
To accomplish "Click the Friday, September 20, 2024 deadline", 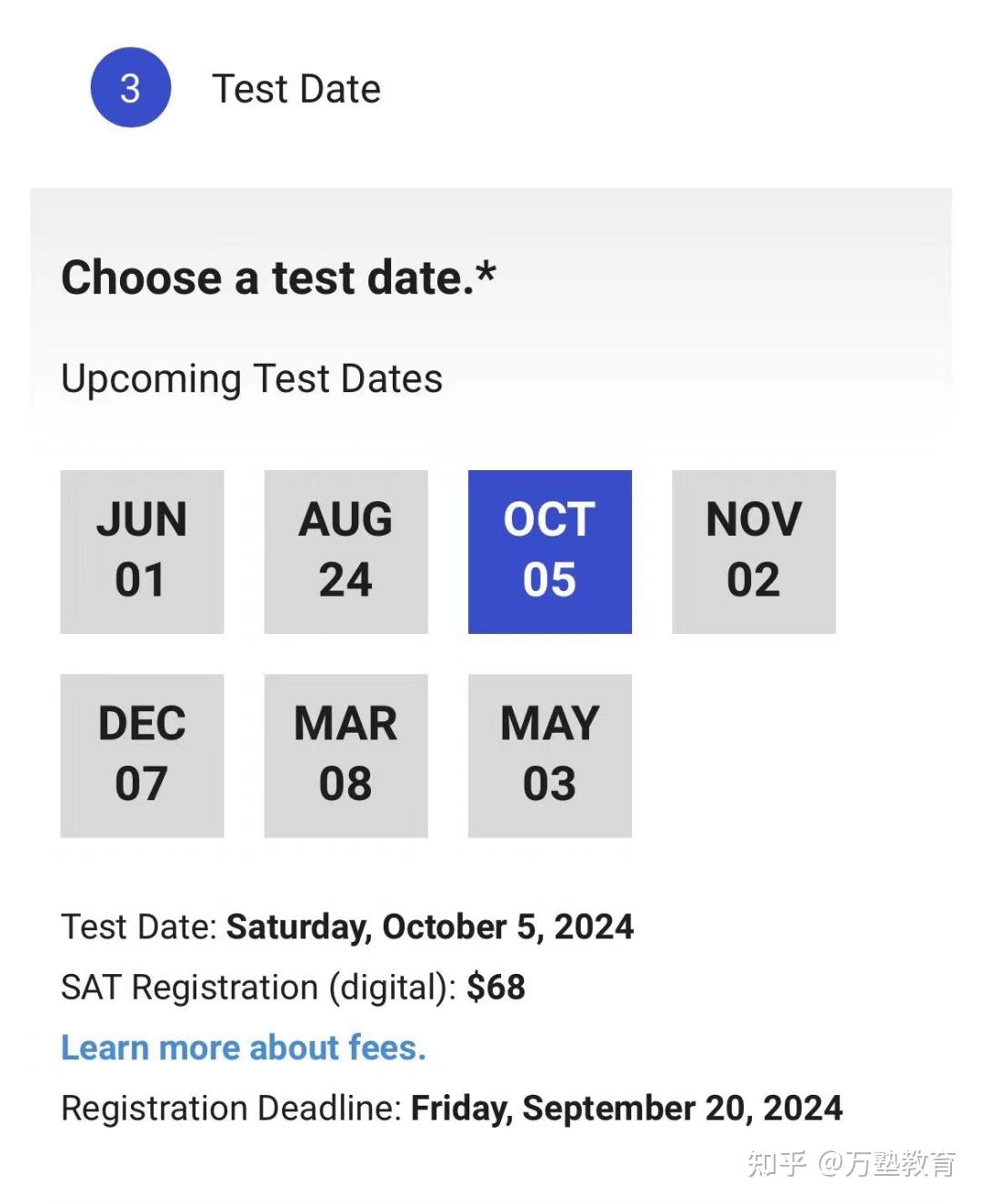I will (x=626, y=1109).
